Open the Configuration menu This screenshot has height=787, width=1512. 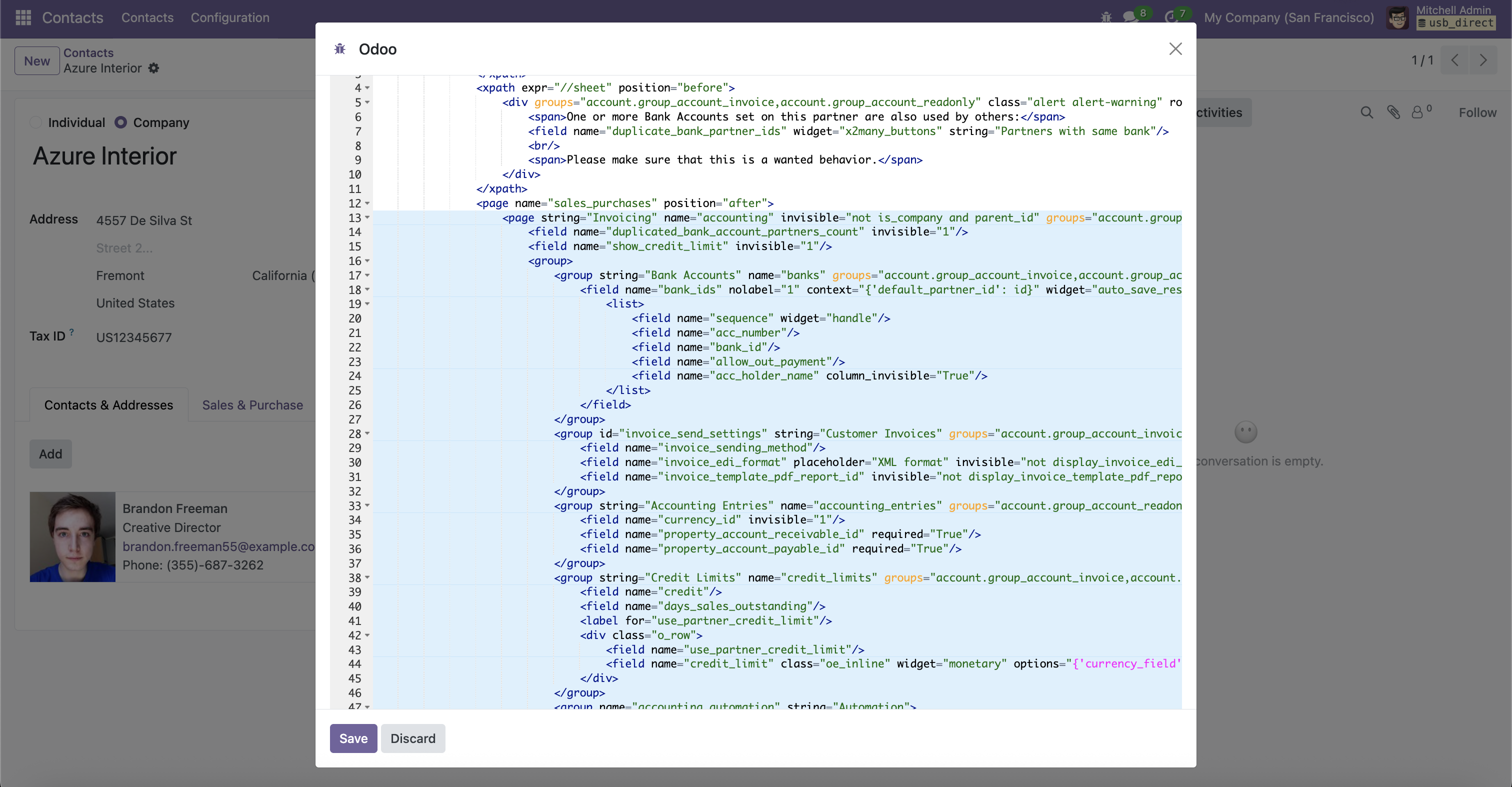coord(230,17)
